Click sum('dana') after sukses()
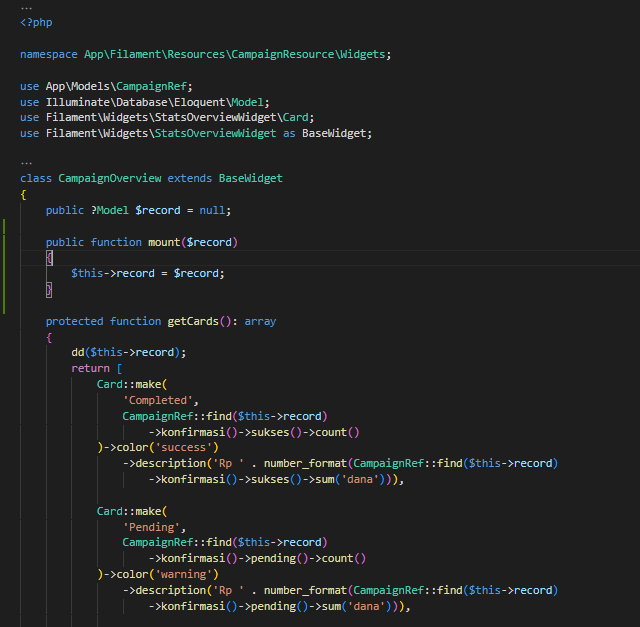 (350, 479)
